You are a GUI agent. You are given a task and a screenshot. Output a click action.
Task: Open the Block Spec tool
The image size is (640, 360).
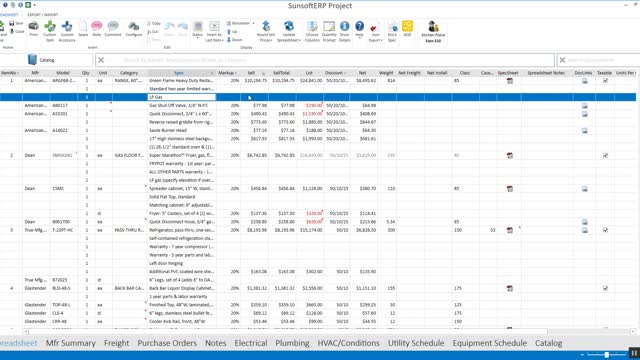pos(392,31)
